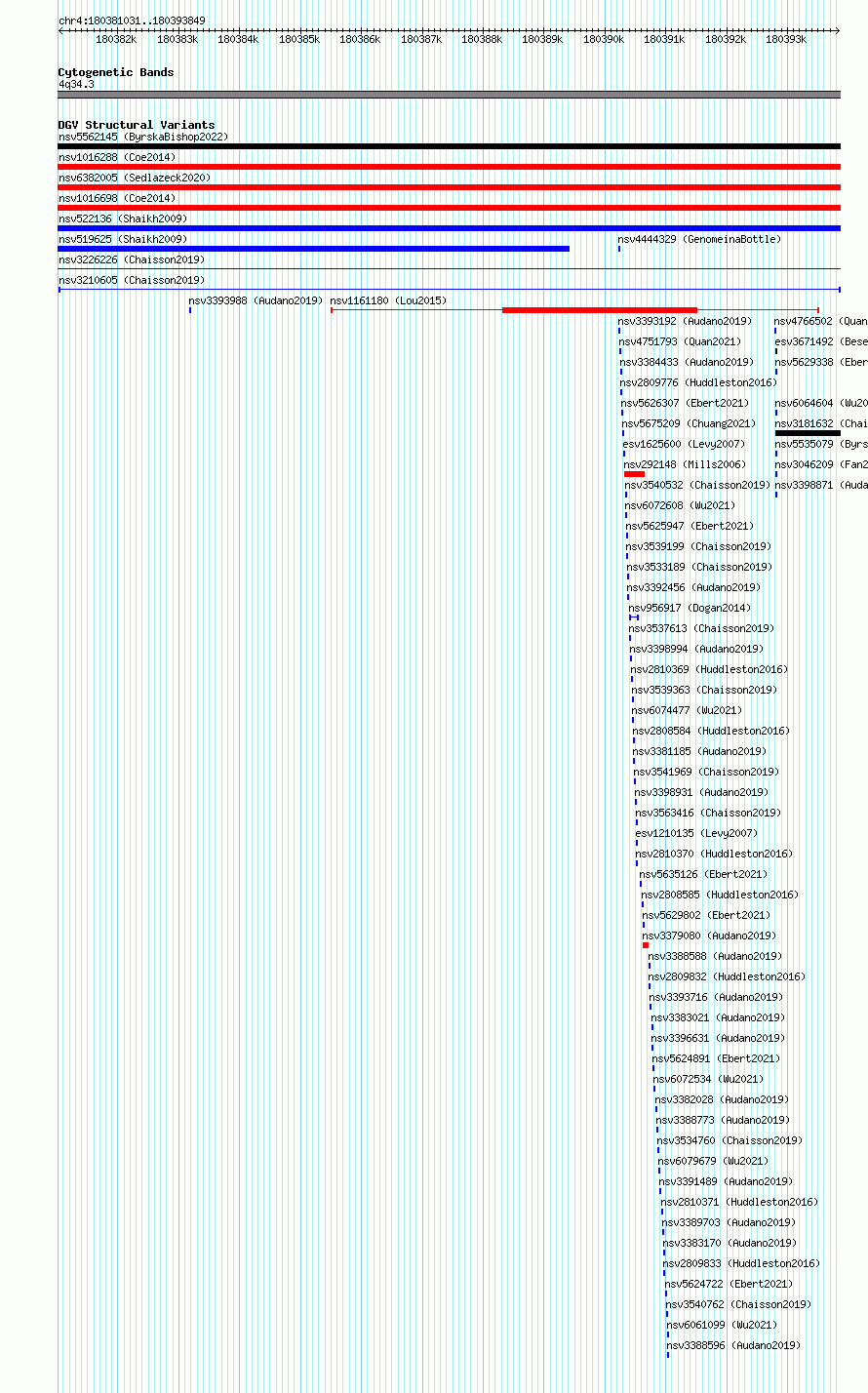Click nsv2810371 (Huddleston2016) label
868x1393 pixels.
(739, 1203)
